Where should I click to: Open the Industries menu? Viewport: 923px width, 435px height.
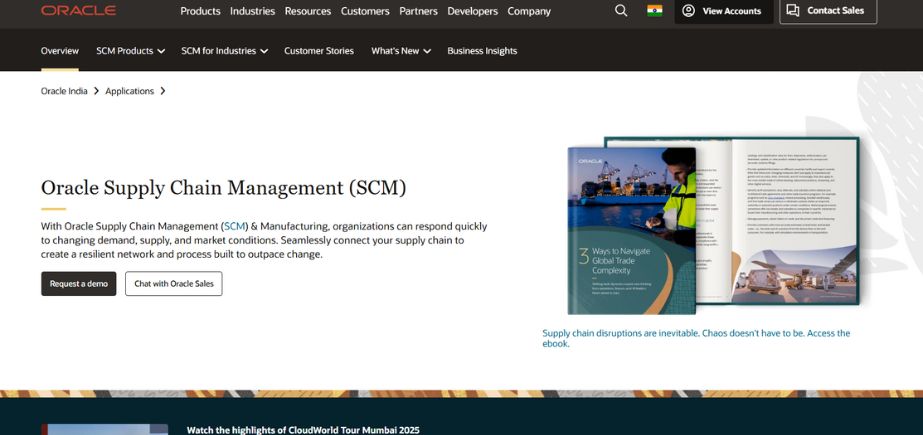click(x=253, y=11)
